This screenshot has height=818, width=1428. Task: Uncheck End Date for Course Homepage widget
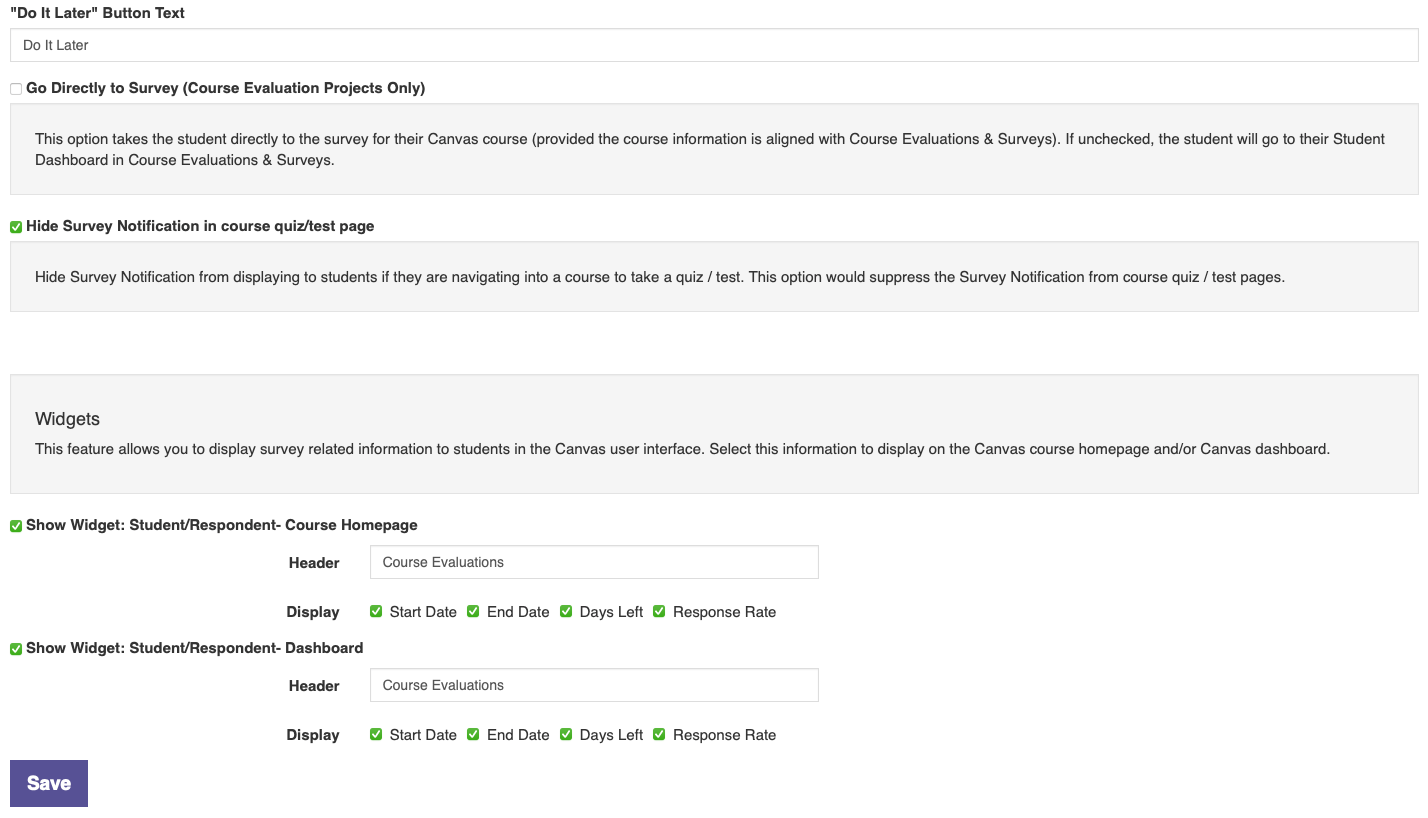click(472, 611)
